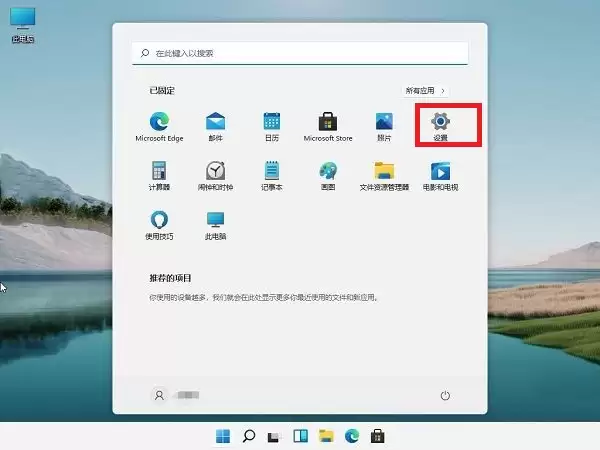The image size is (600, 450).
Task: Expand 所有应用 all apps list
Action: pos(425,91)
